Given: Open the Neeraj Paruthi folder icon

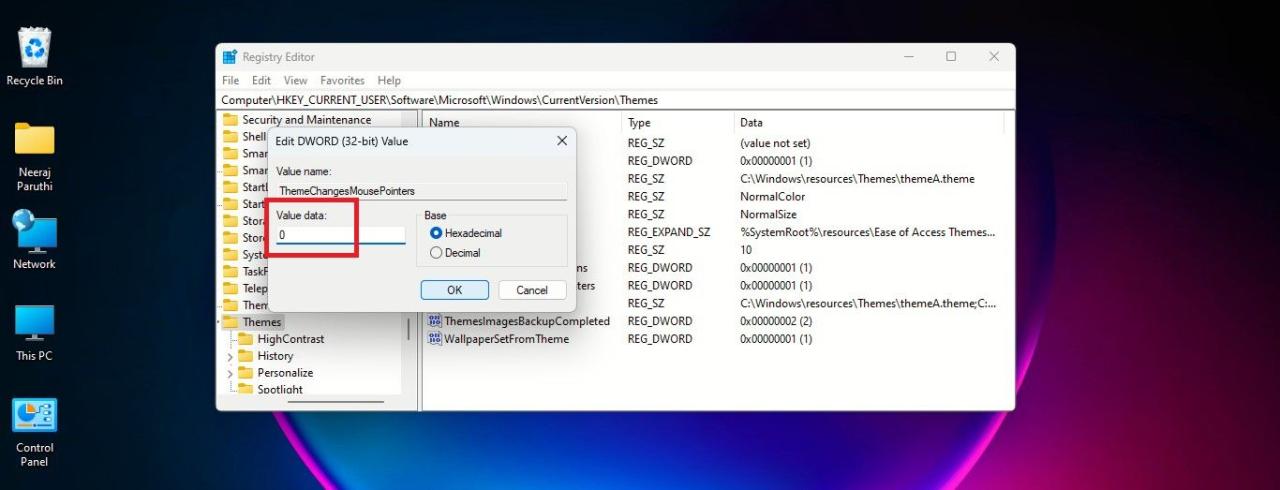Looking at the screenshot, I should click(x=35, y=139).
